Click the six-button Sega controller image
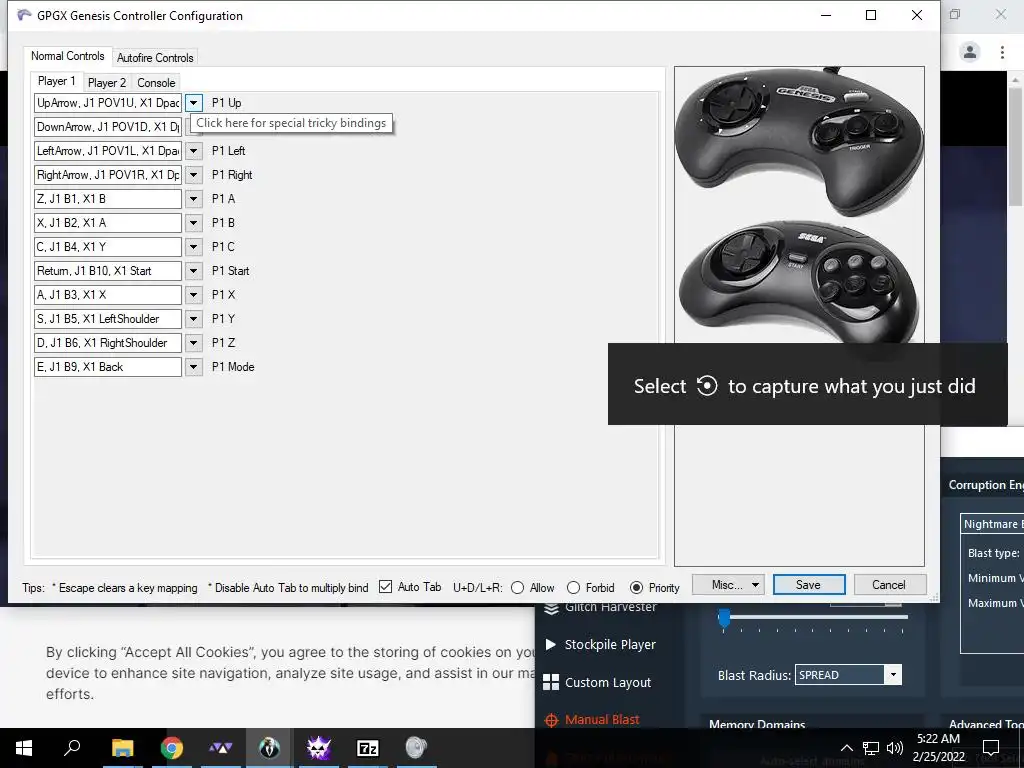 tap(799, 282)
